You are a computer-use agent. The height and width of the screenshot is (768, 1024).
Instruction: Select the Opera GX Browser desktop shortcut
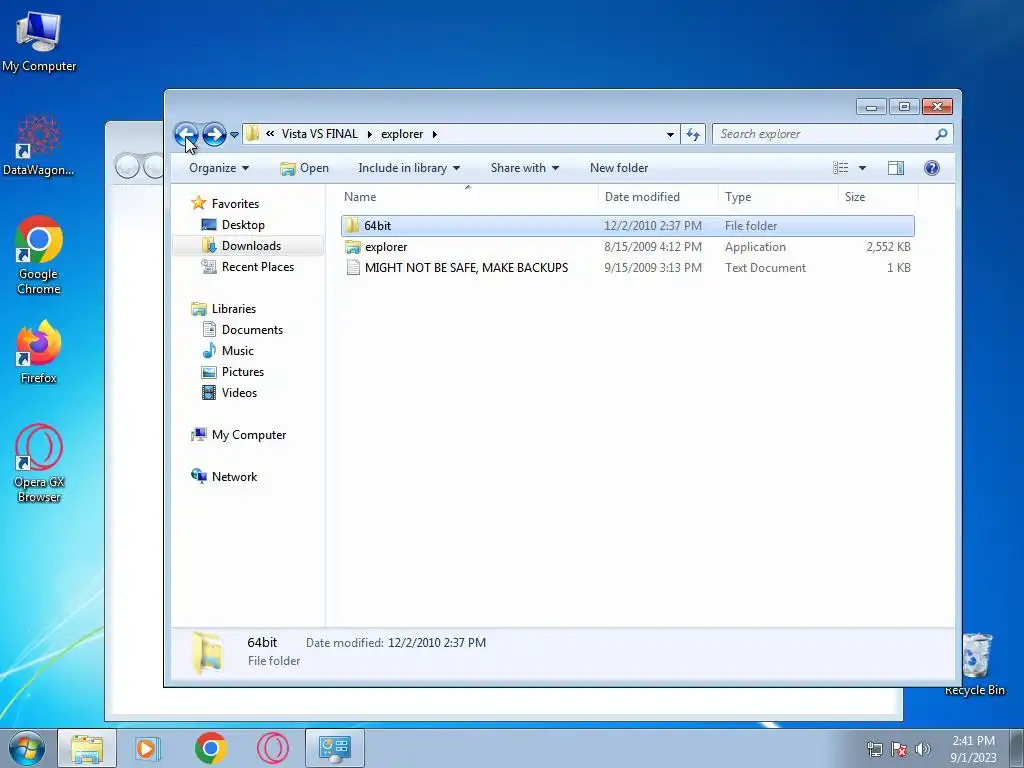(39, 464)
